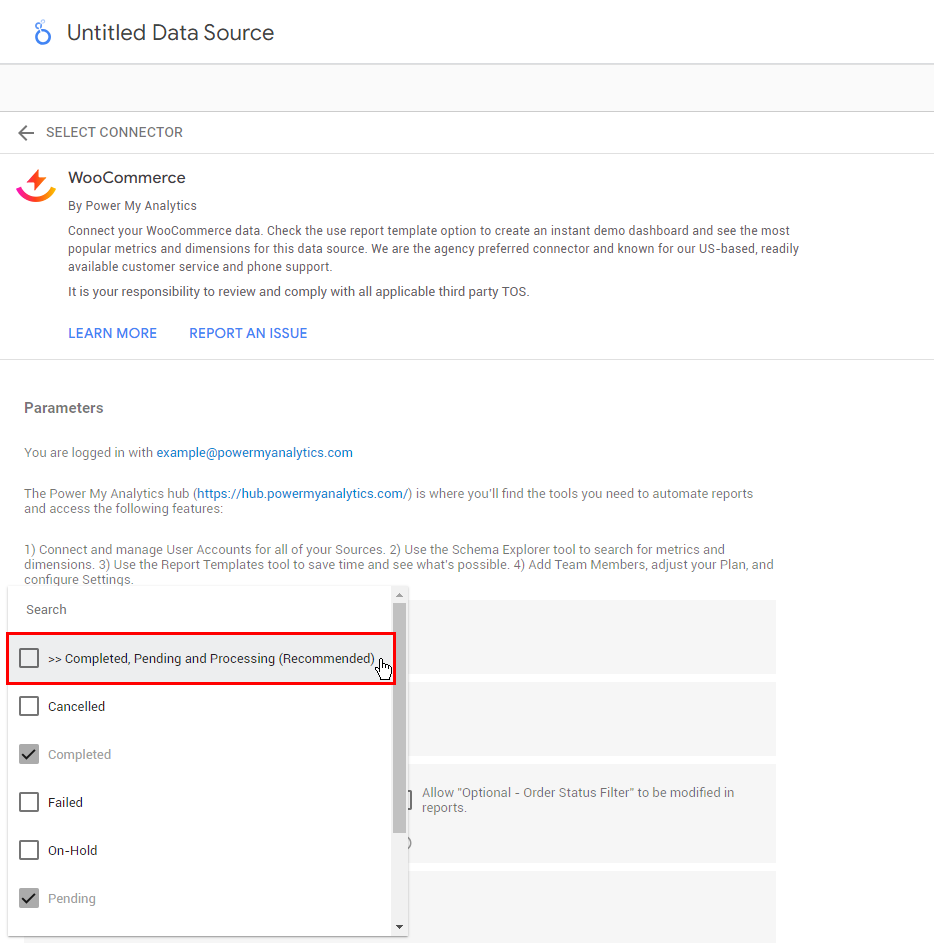Click the Looker Studio logo icon
Viewport: 934px width, 943px height.
pos(42,33)
